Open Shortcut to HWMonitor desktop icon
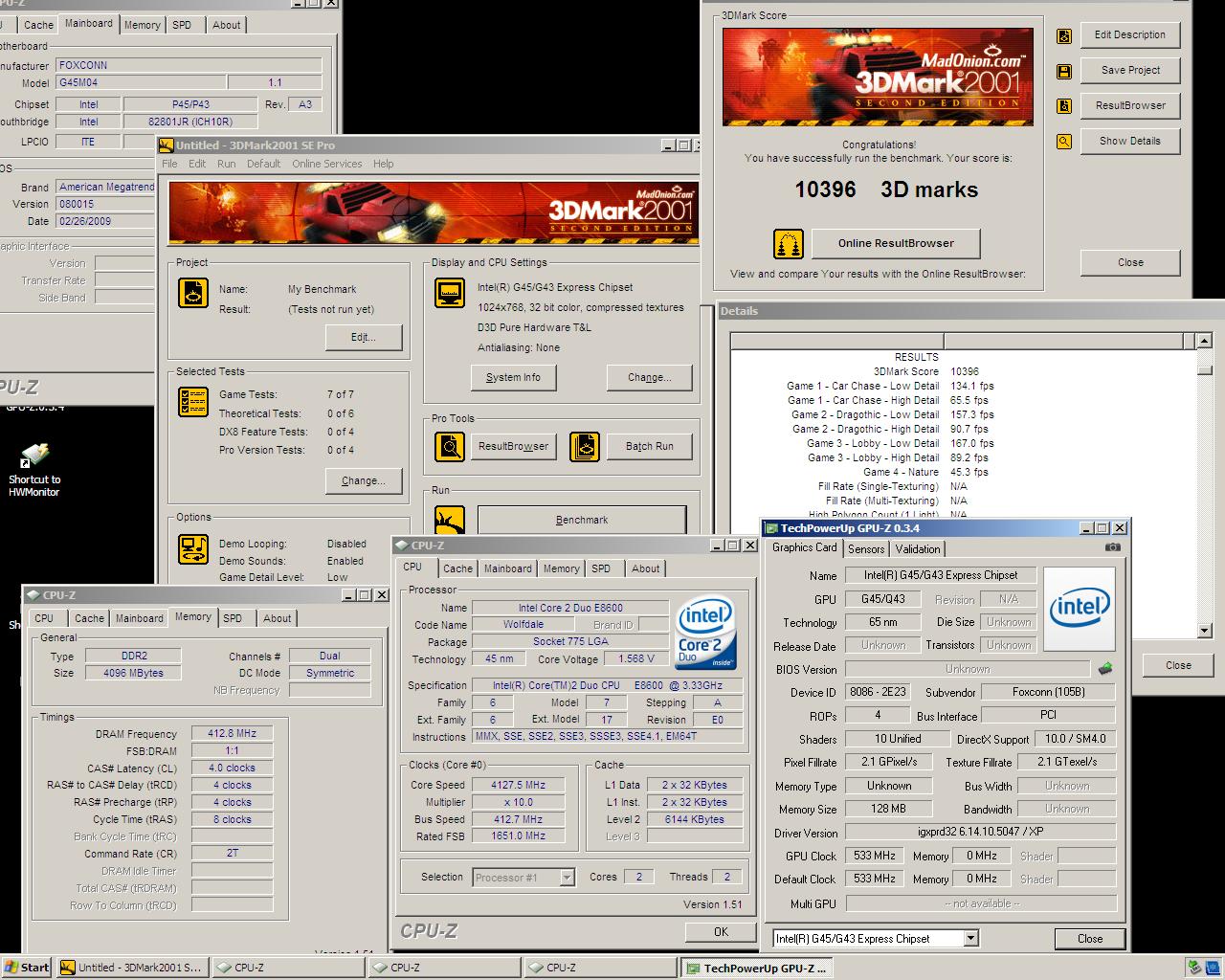The image size is (1225, 980). pyautogui.click(x=34, y=470)
